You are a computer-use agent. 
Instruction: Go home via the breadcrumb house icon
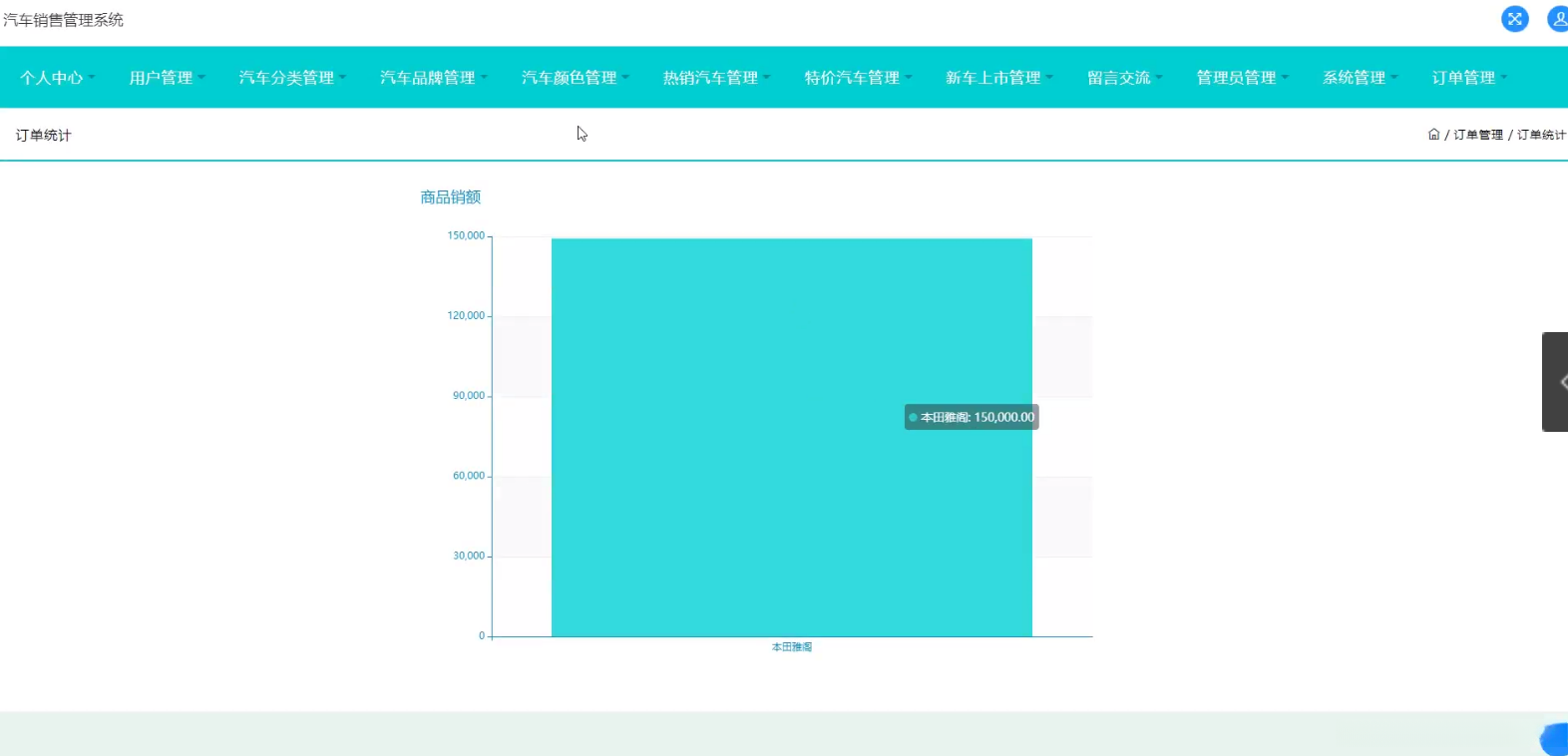[1433, 135]
